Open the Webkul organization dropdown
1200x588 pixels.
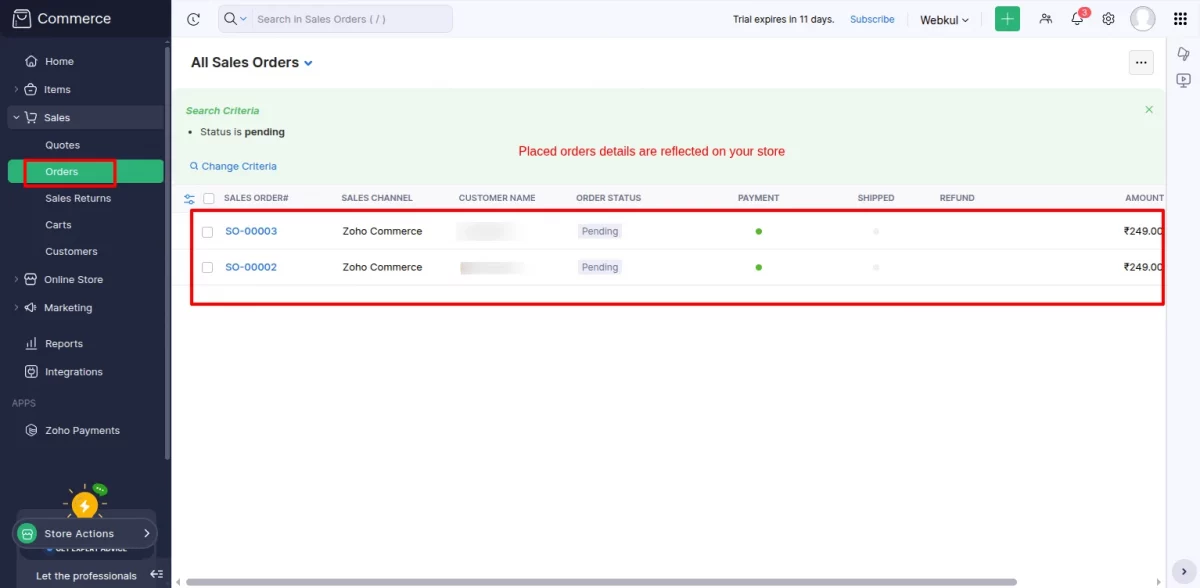(944, 20)
